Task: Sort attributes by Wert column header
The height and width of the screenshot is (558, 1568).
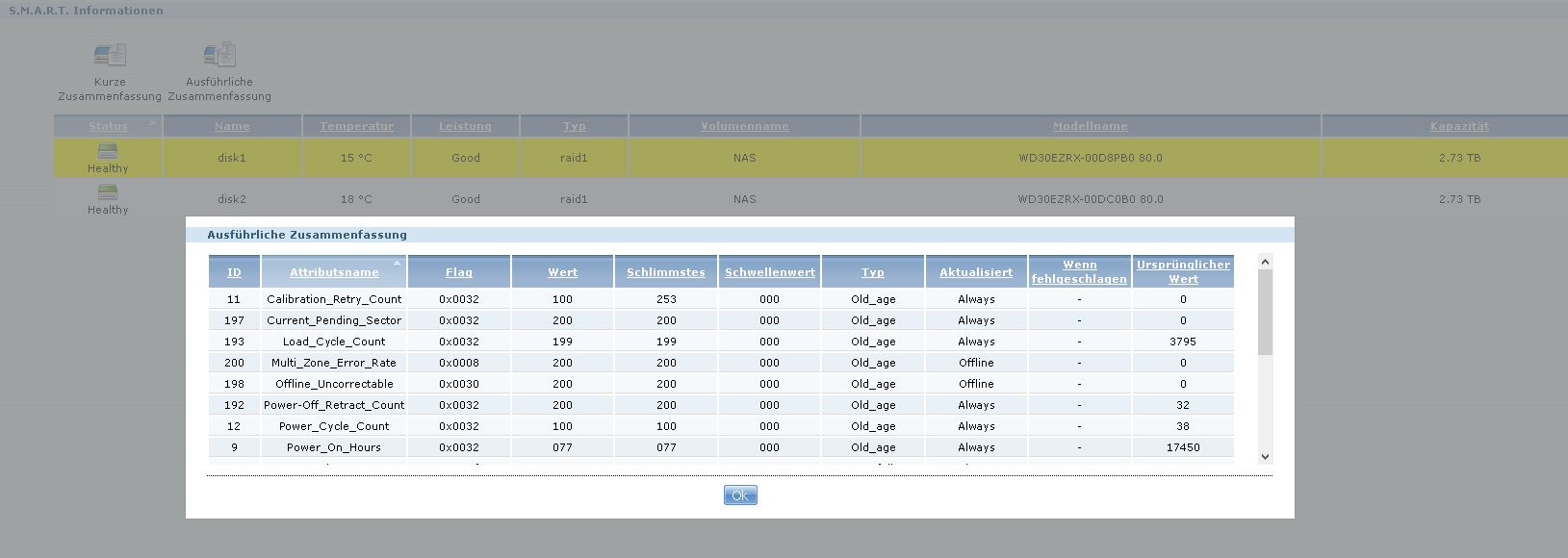Action: 562,272
